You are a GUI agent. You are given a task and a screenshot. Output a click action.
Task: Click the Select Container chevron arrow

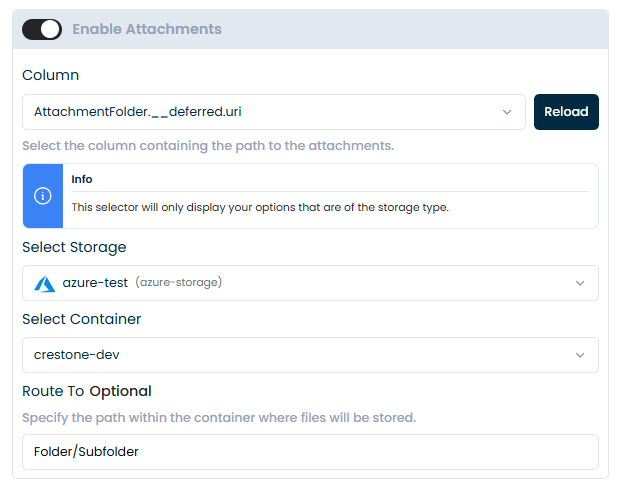(x=580, y=355)
